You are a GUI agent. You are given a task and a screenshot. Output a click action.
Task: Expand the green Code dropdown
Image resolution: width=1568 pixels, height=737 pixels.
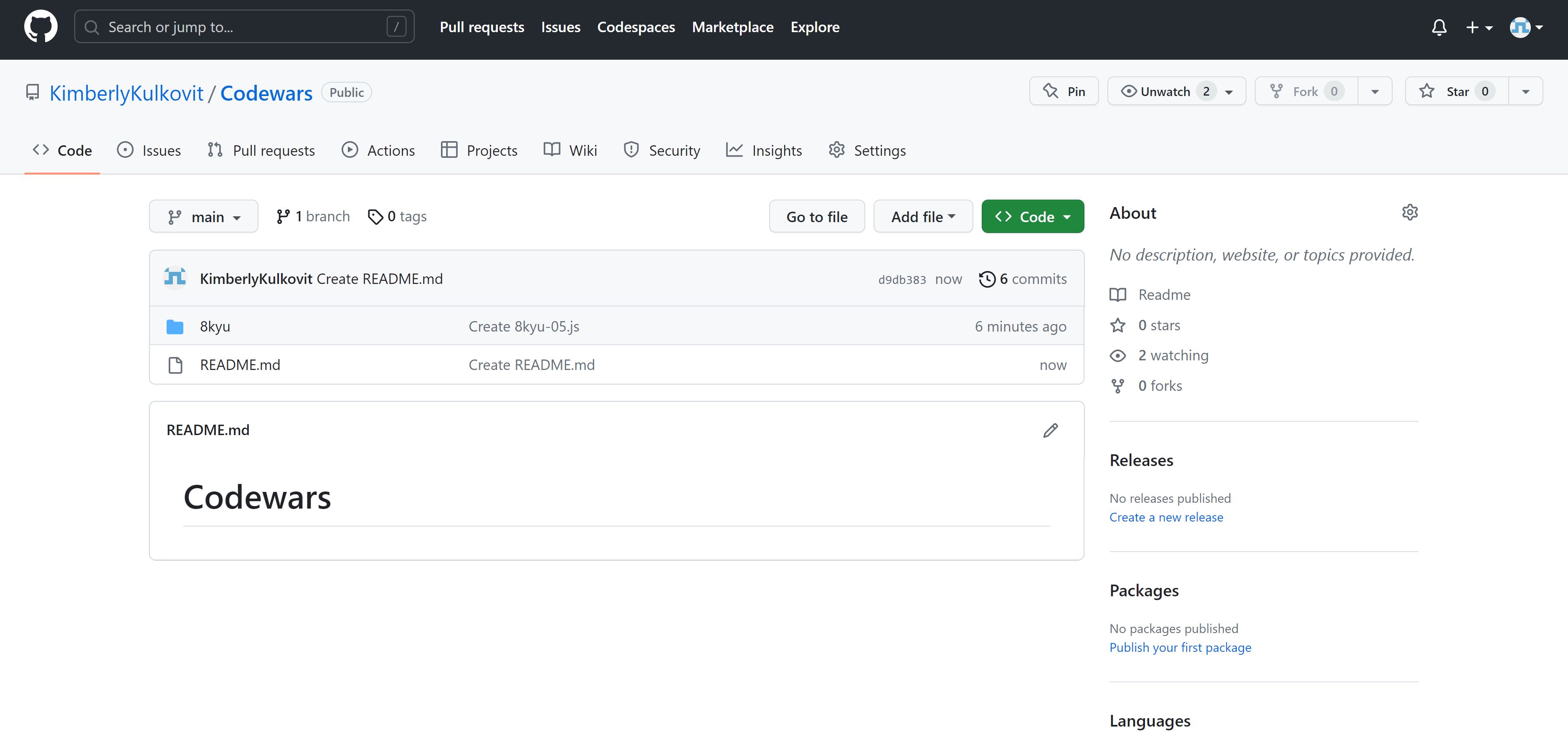tap(1032, 217)
